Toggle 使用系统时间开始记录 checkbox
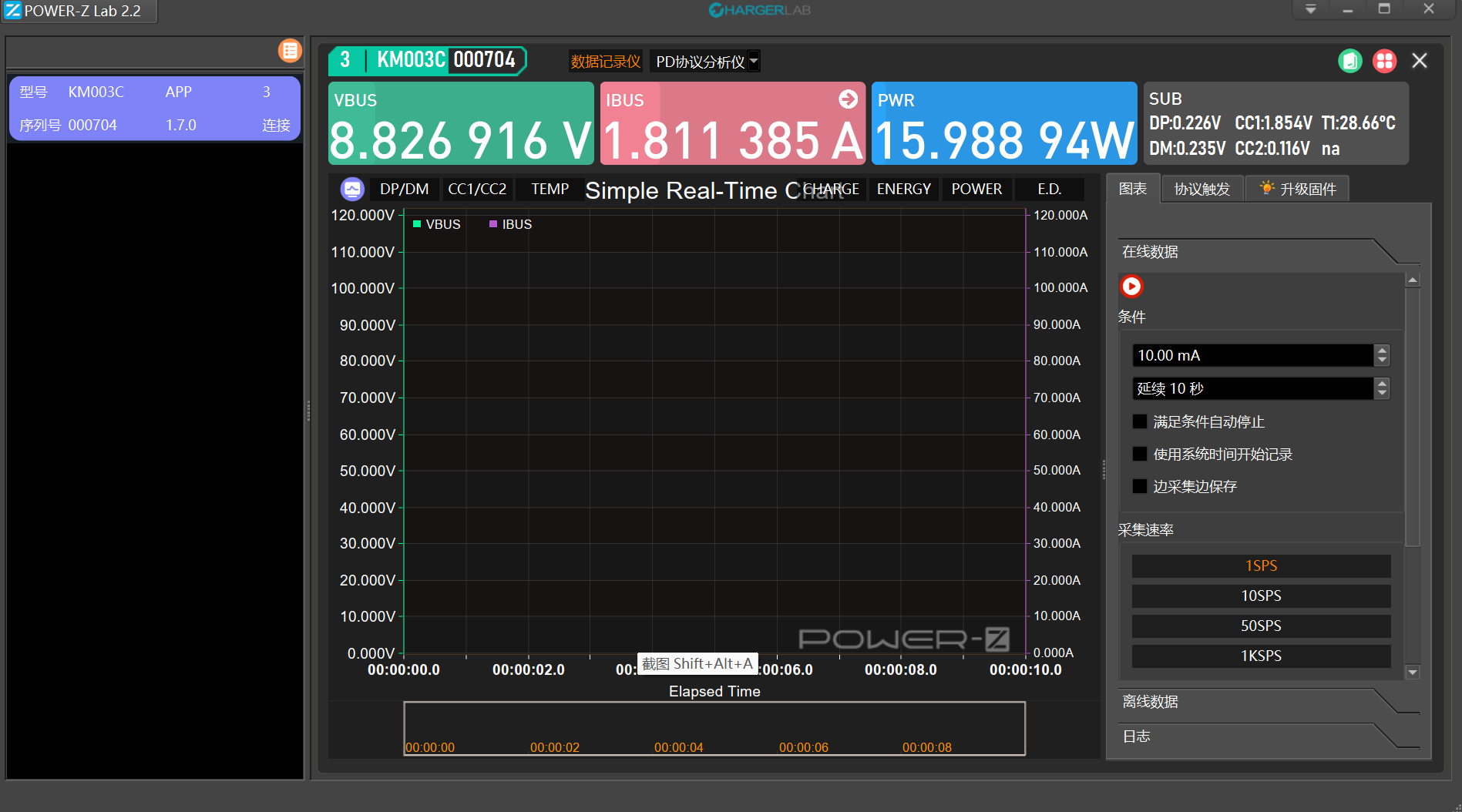This screenshot has width=1462, height=812. coord(1140,454)
